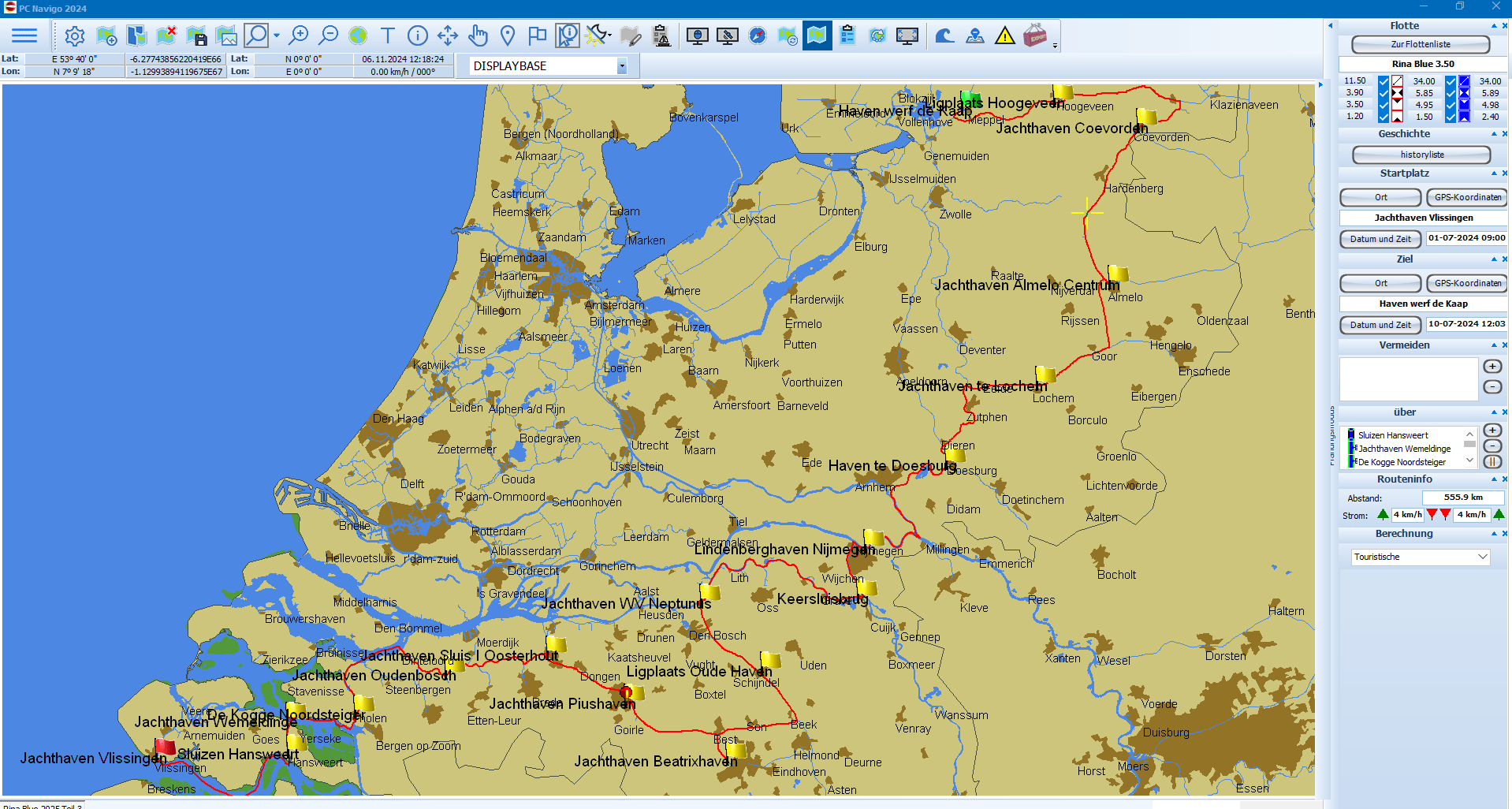This screenshot has width=1512, height=809.
Task: Click the save map icon
Action: (x=196, y=35)
